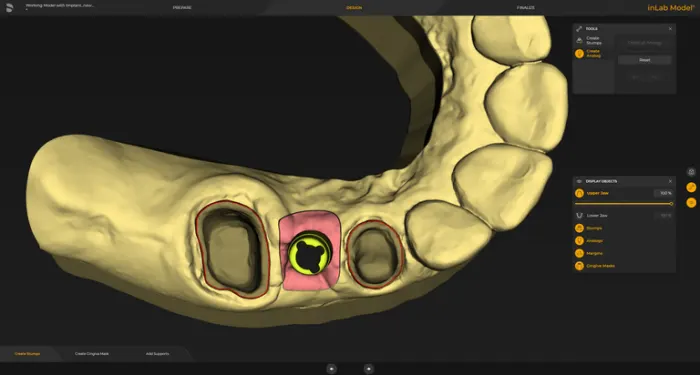Image resolution: width=700 pixels, height=375 pixels.
Task: Click the Lower Jaw percentage value field
Action: click(664, 216)
